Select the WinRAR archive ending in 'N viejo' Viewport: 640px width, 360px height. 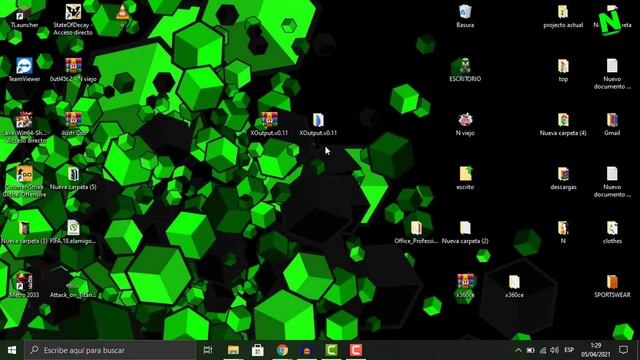[73, 66]
